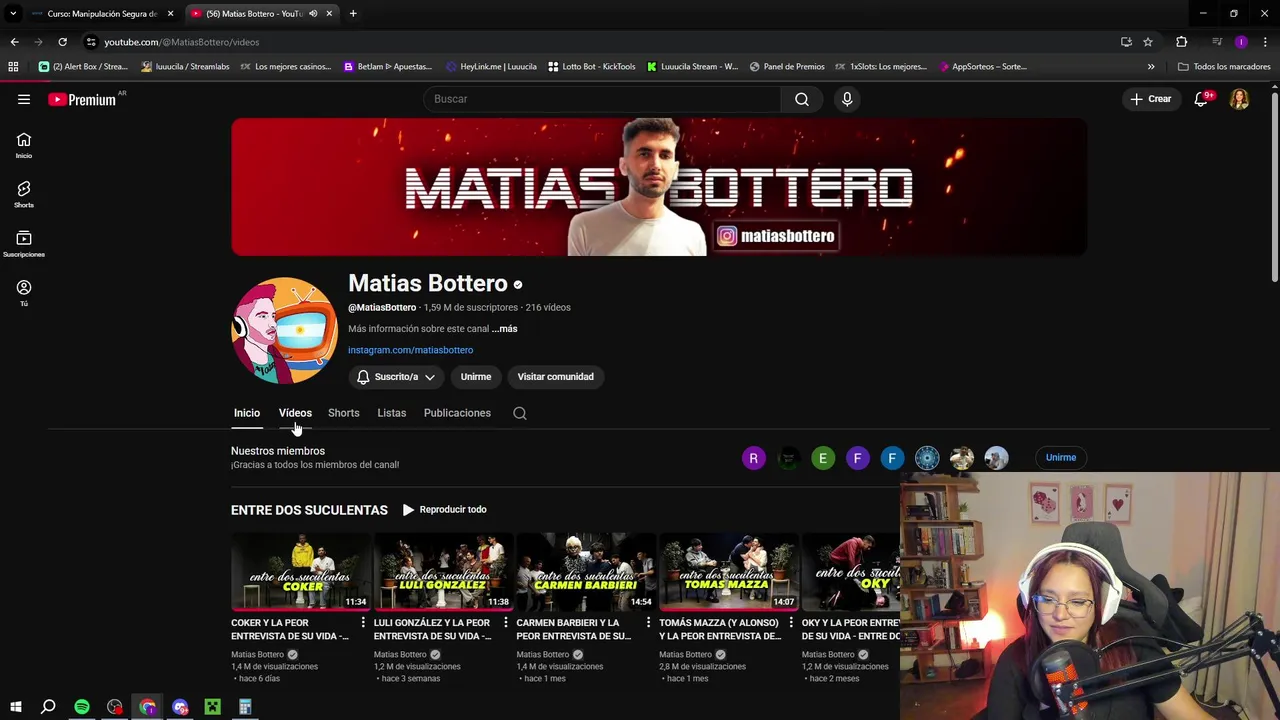Open Panel de Premios bookmark
Viewport: 1280px width, 720px height.
[x=786, y=66]
